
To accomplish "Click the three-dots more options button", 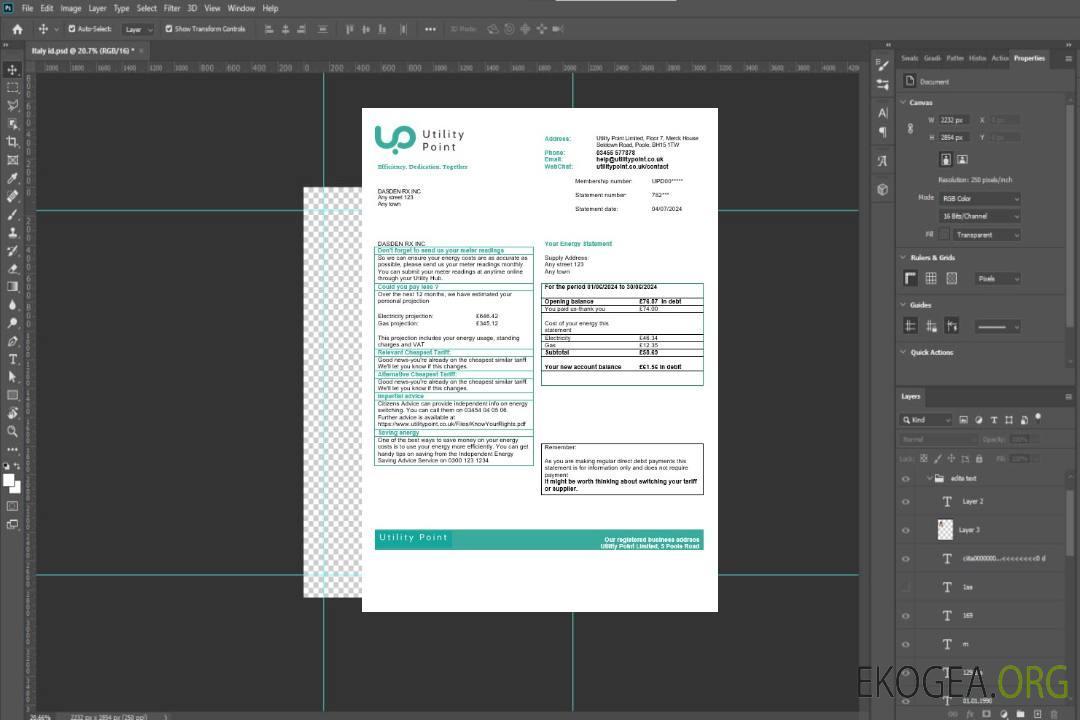I will point(430,29).
